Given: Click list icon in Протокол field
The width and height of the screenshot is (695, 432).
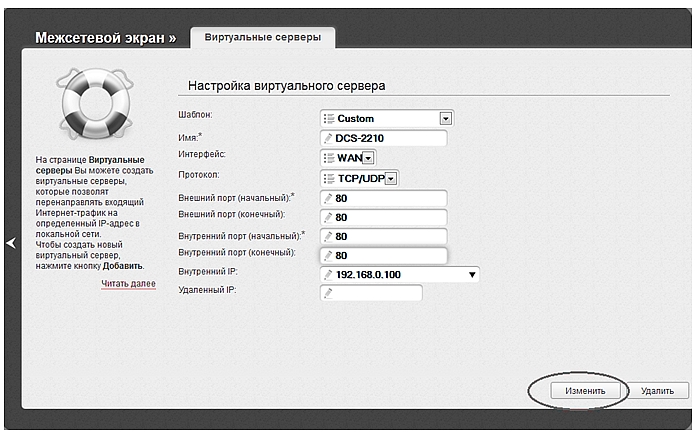Looking at the screenshot, I should pos(328,178).
